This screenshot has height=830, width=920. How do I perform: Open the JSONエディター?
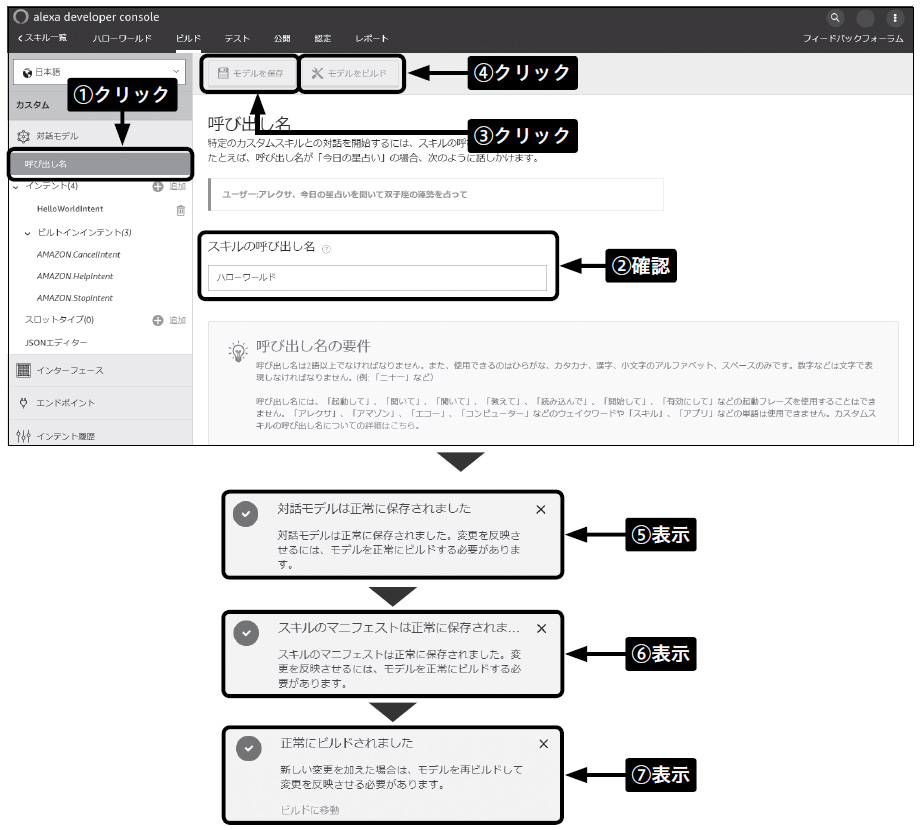pos(56,343)
